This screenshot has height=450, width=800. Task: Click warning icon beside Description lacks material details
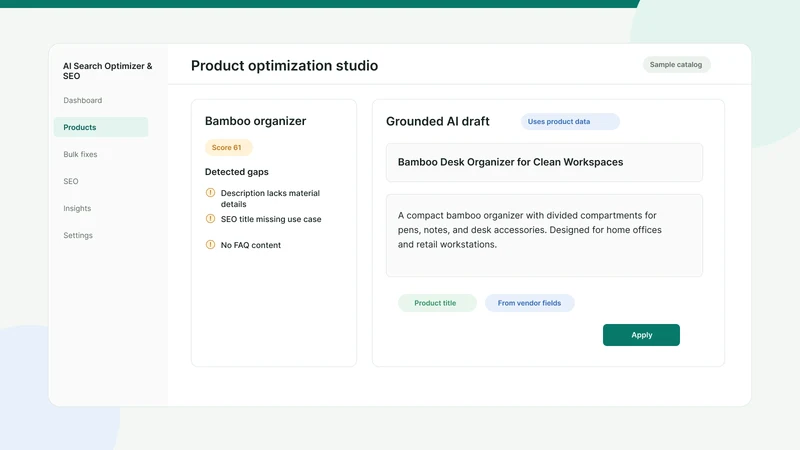210,193
